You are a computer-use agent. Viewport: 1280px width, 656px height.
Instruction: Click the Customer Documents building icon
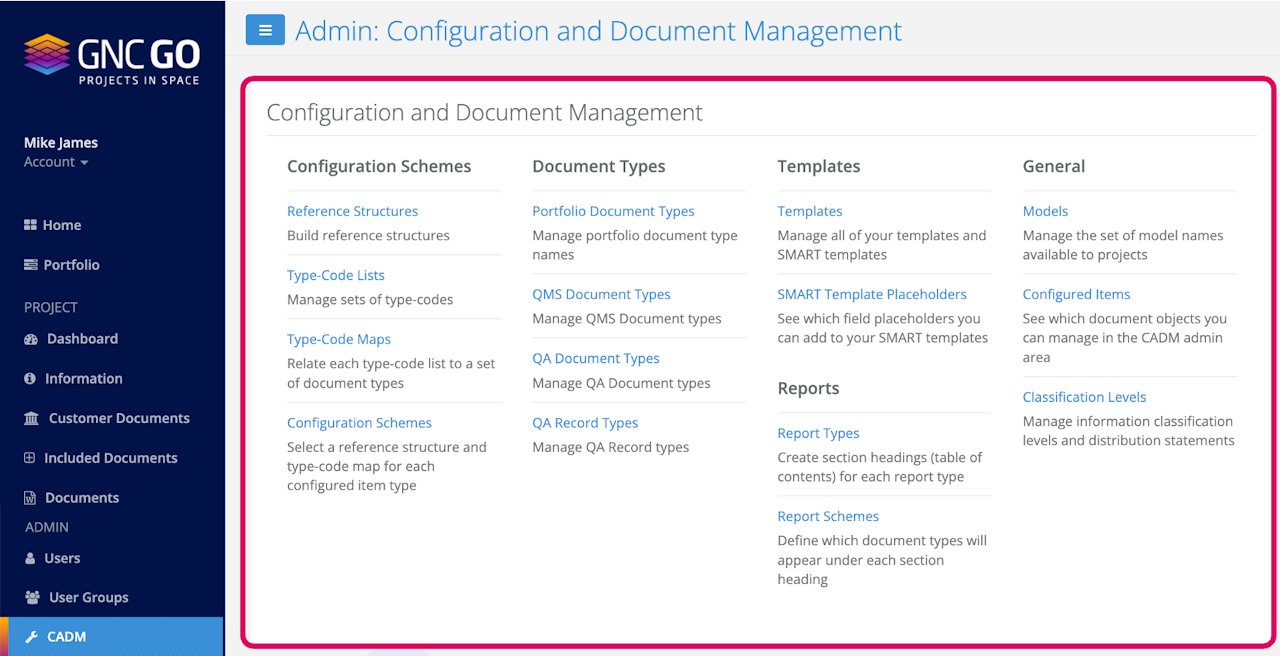pos(32,418)
